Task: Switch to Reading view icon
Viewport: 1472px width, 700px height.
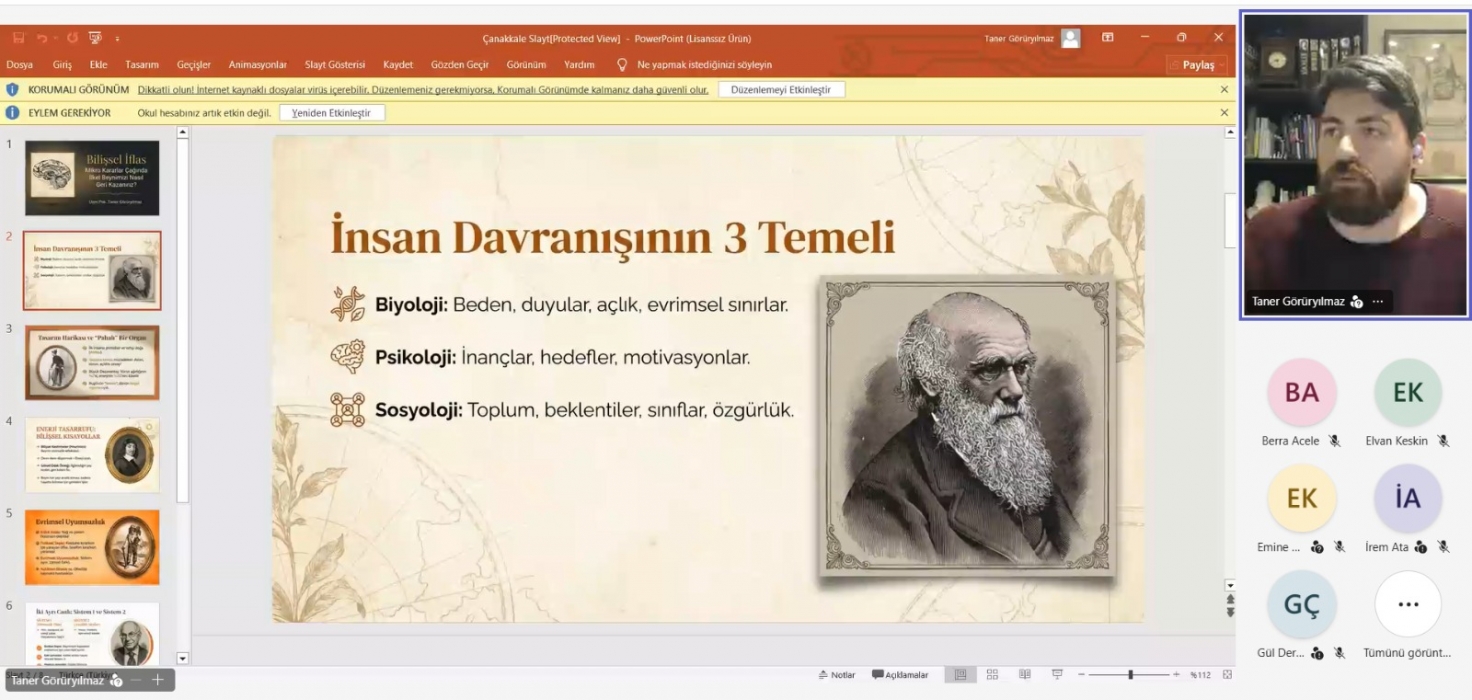Action: [x=1024, y=675]
